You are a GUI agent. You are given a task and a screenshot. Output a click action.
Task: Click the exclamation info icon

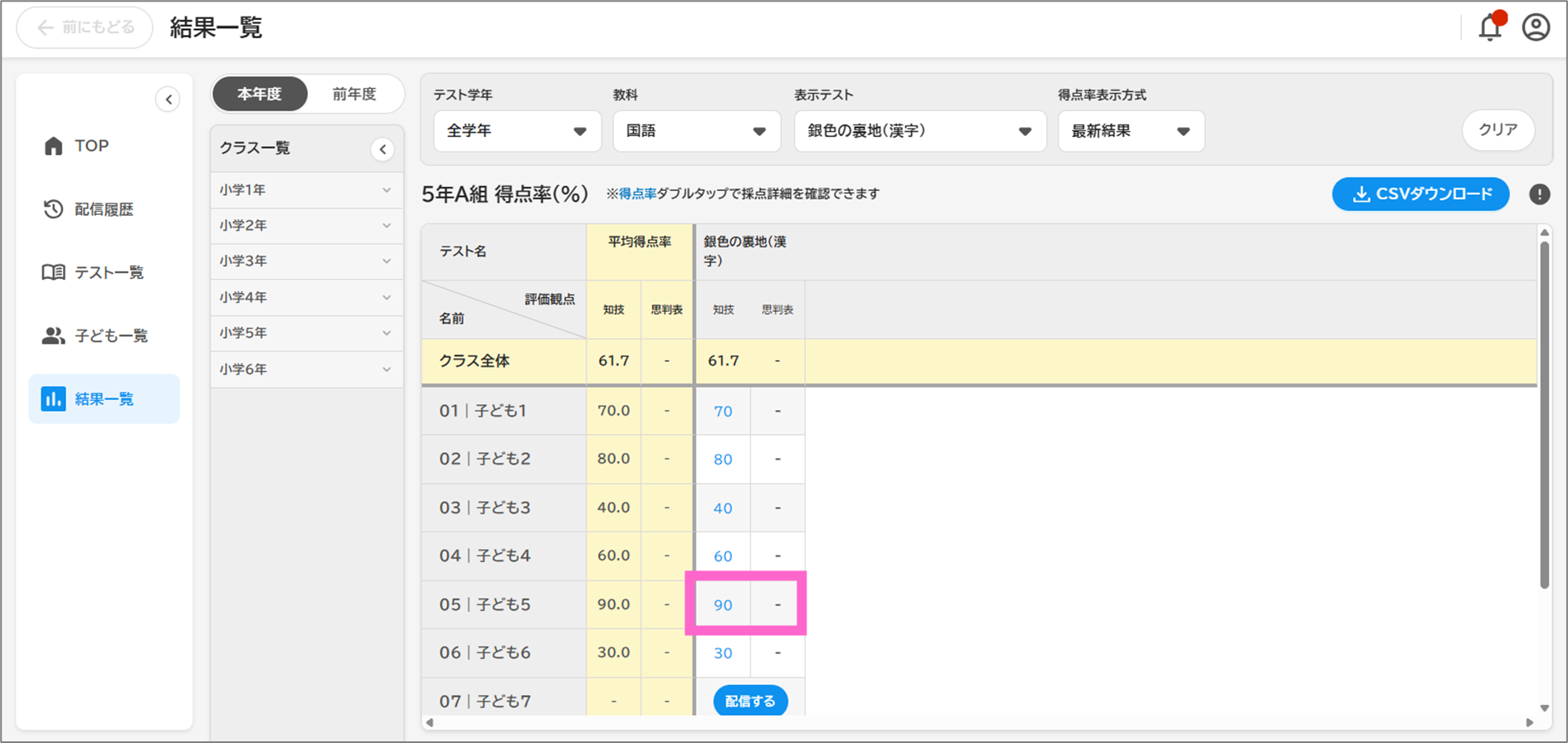pyautogui.click(x=1539, y=194)
